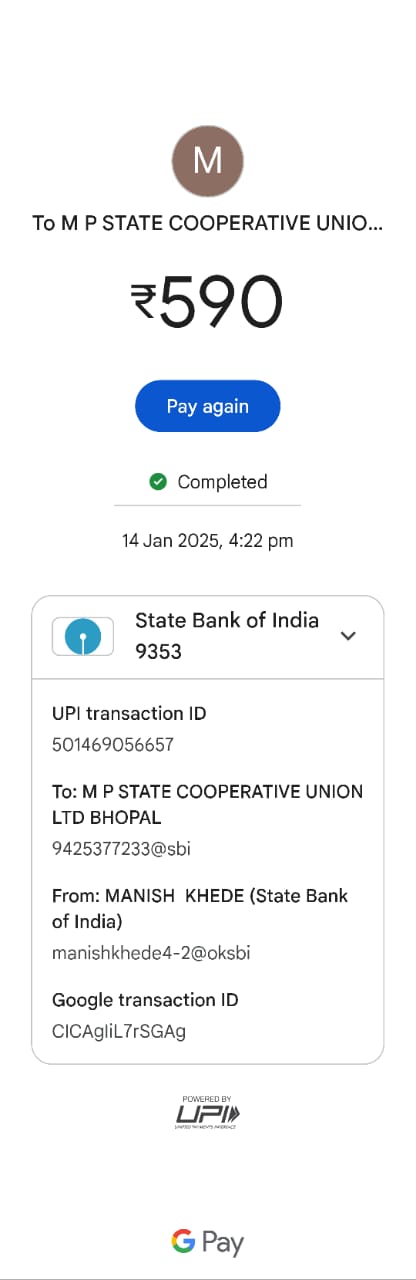Collapse bank details with the chevron arrow
416x1280 pixels.
pos(348,636)
